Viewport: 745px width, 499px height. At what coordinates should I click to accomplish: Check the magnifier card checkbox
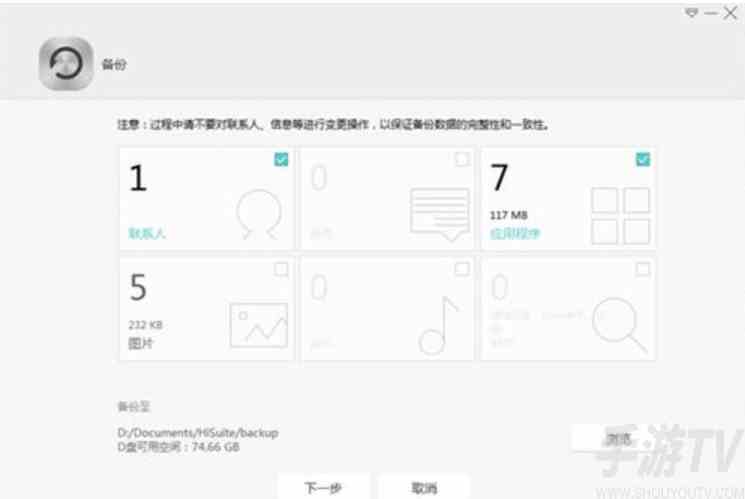[x=643, y=269]
